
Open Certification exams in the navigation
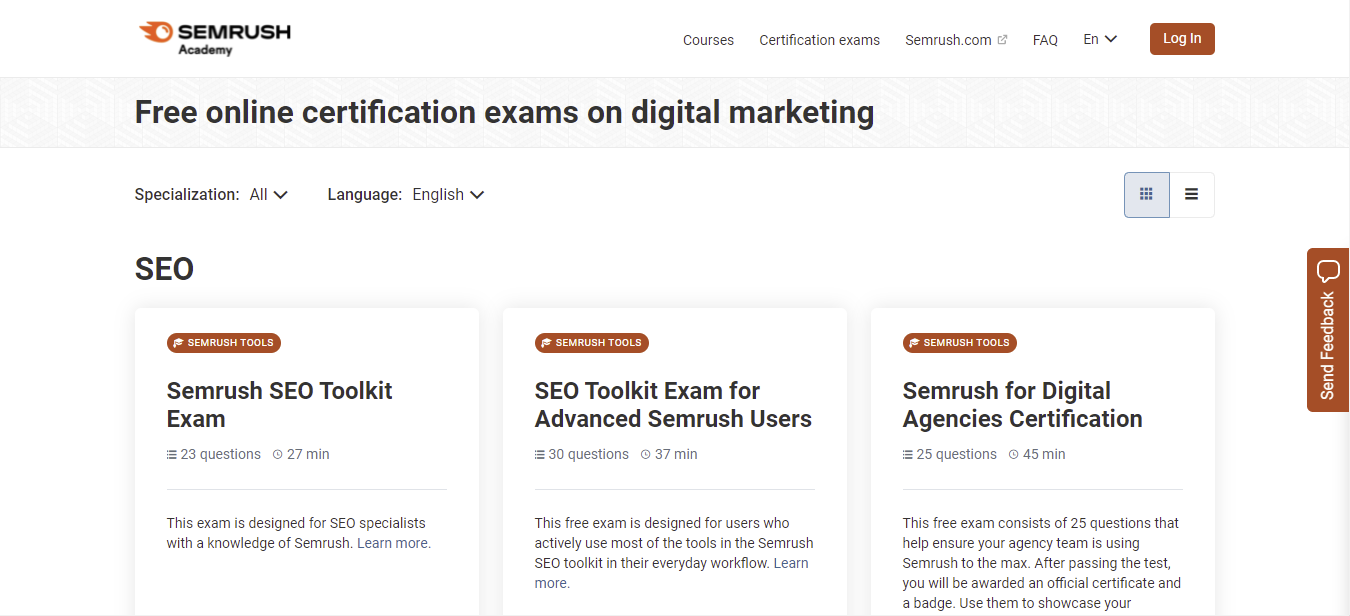pyautogui.click(x=819, y=40)
